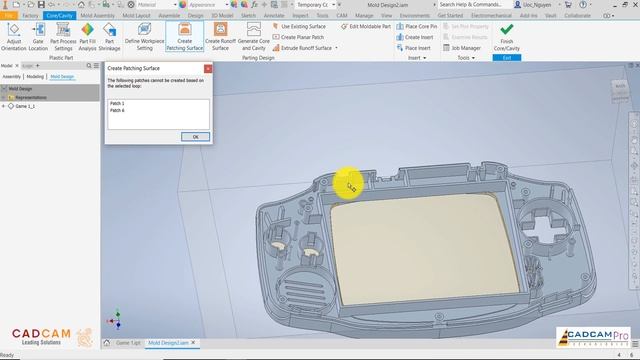Choose Place Insert
Image resolution: width=640 pixels, height=360 pixels.
click(413, 48)
